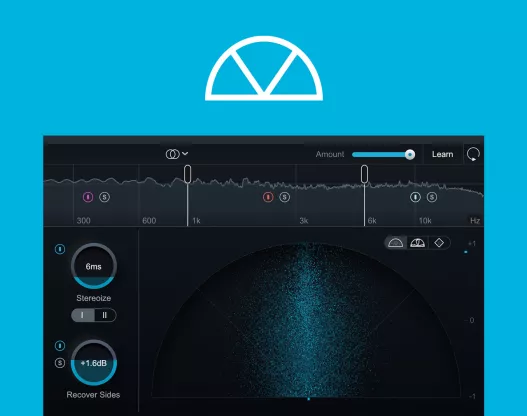This screenshot has width=527, height=416.
Task: Adjust the Amount slider handle
Action: tap(410, 155)
